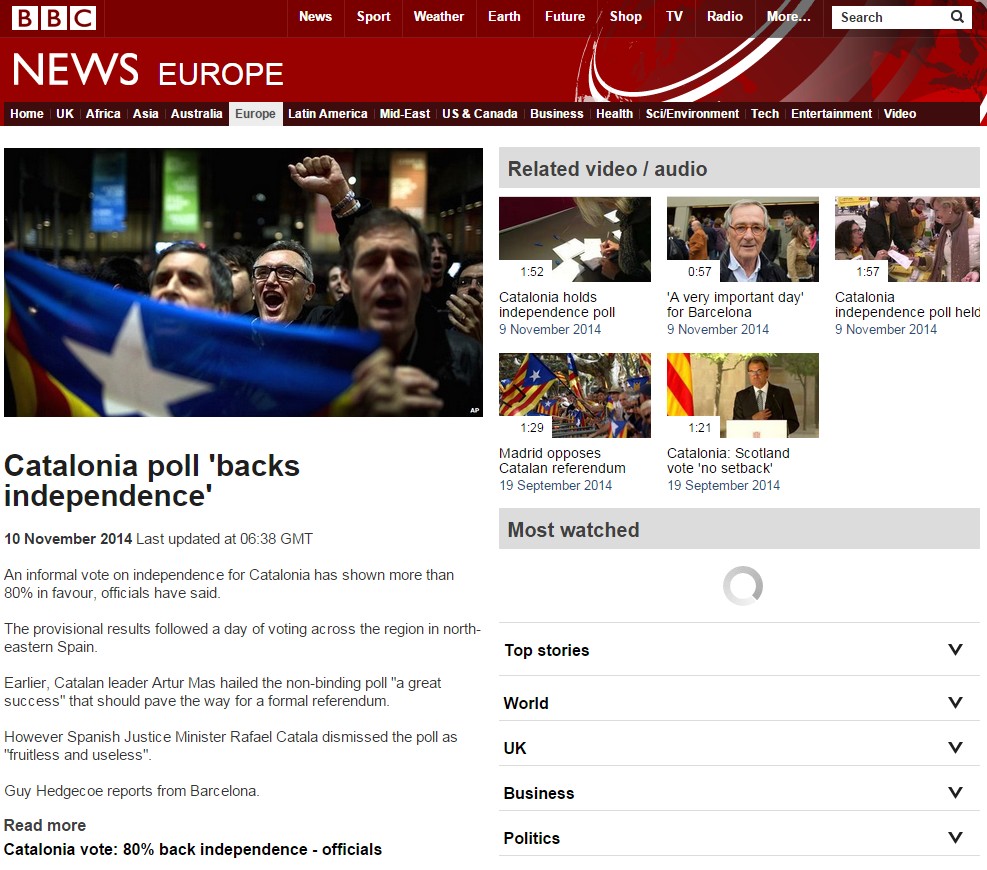The width and height of the screenshot is (987, 870).
Task: Open the More… dropdown in top bar
Action: pos(788,17)
